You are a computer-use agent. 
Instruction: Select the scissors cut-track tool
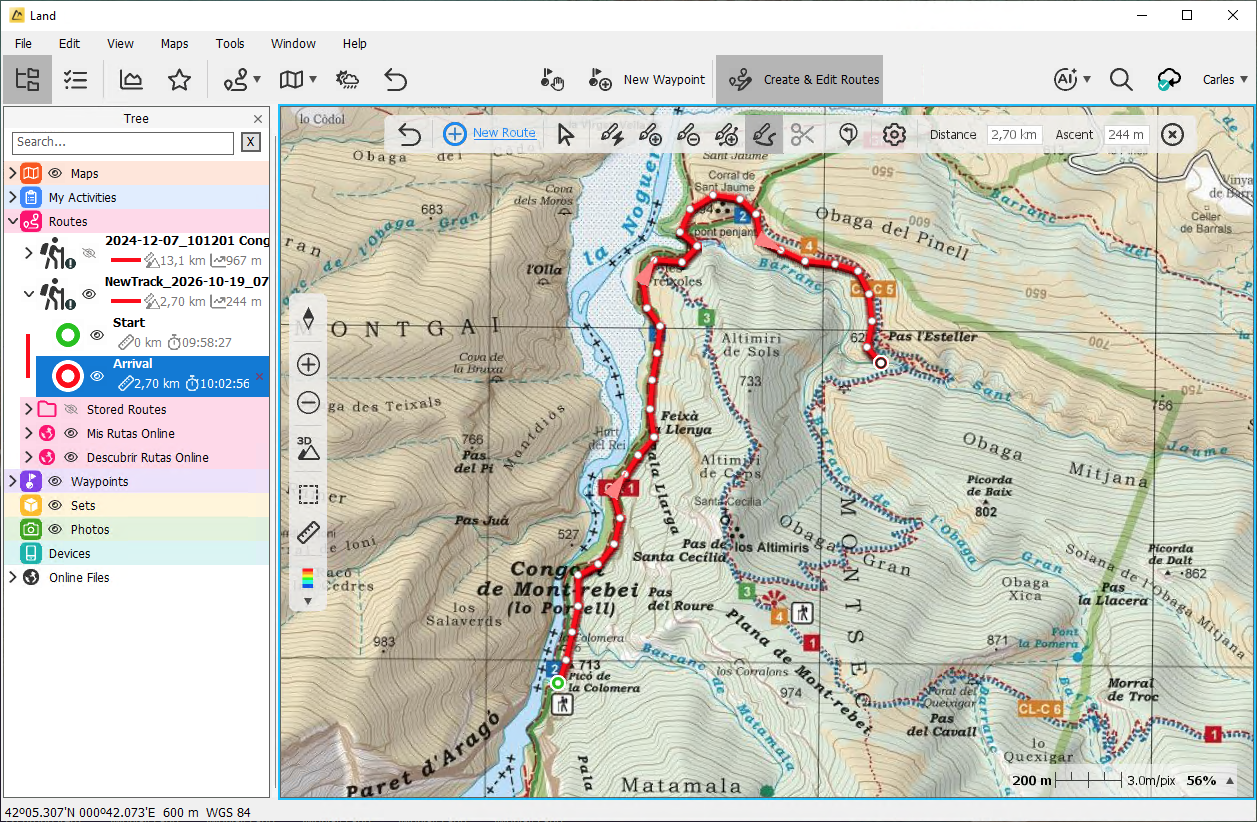(802, 134)
